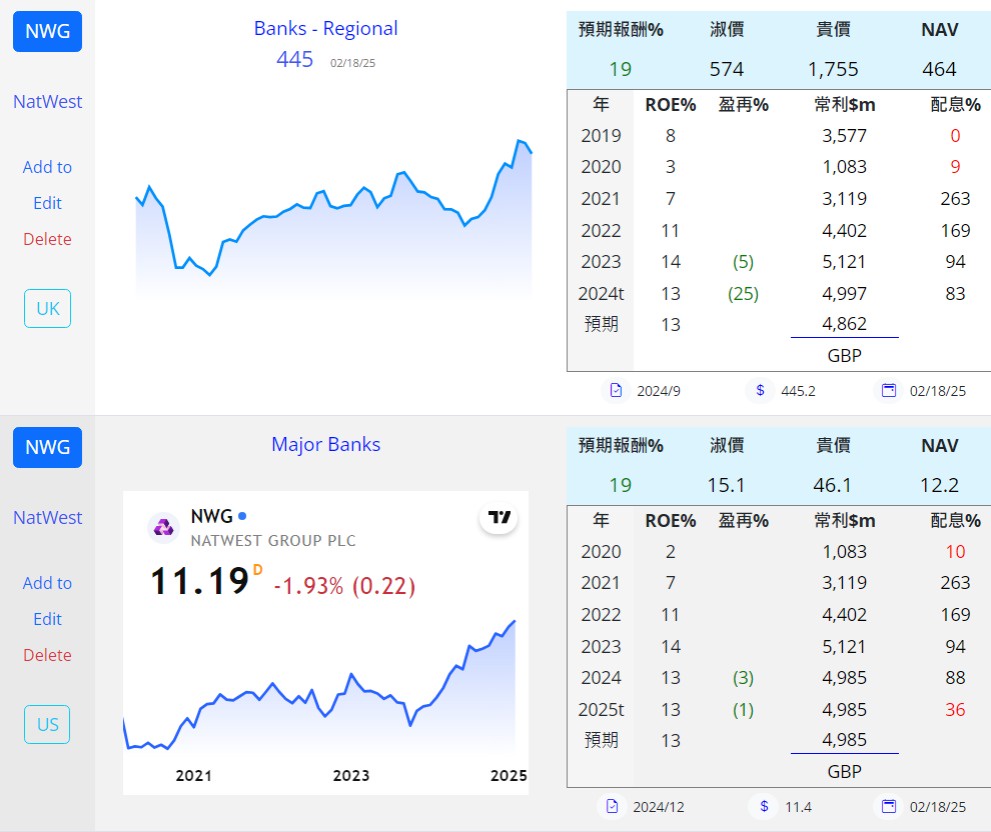This screenshot has width=991, height=832.
Task: Click red dividend value 10 in 2020 row
Action: click(955, 551)
